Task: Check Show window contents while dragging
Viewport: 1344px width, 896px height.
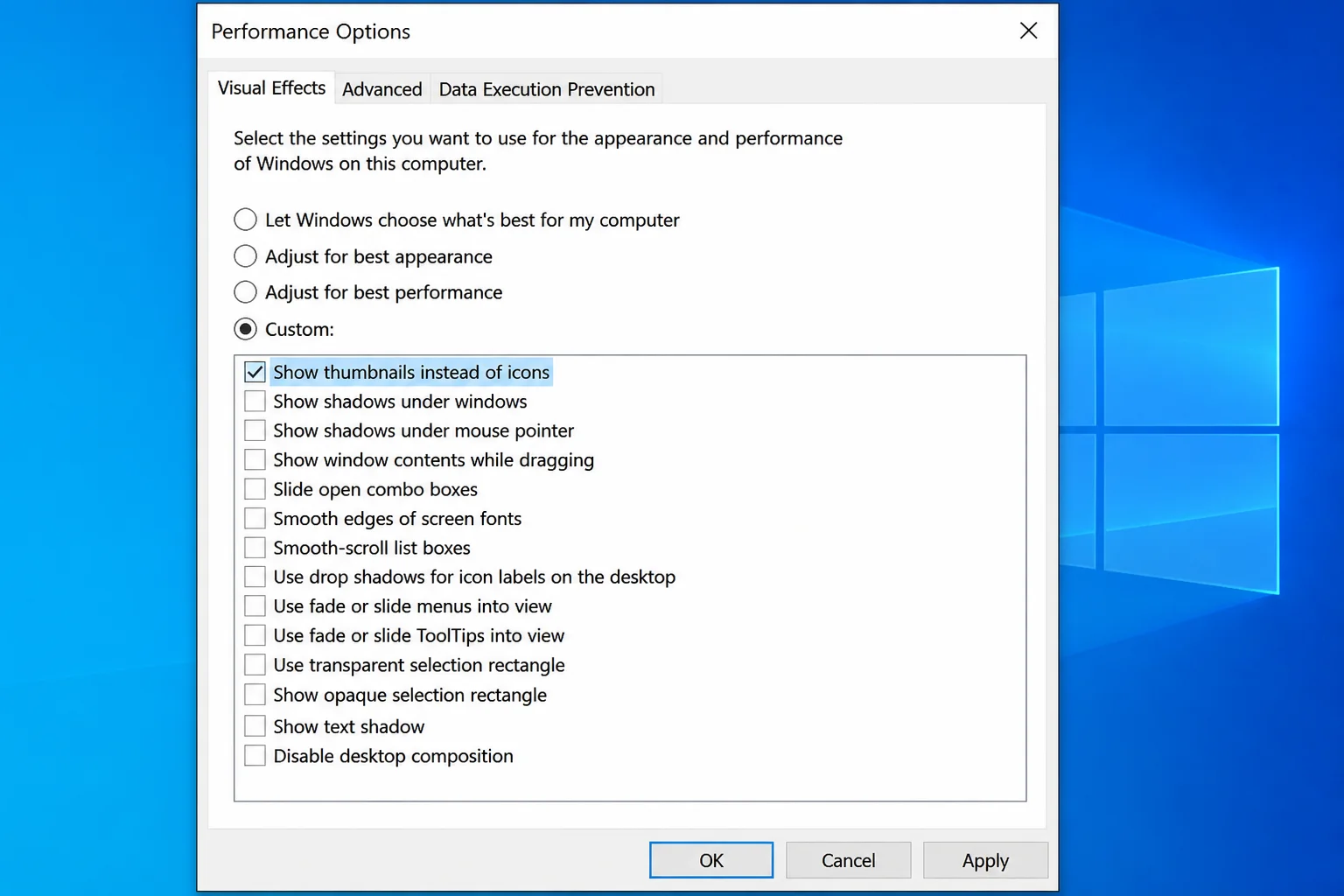Action: (255, 459)
